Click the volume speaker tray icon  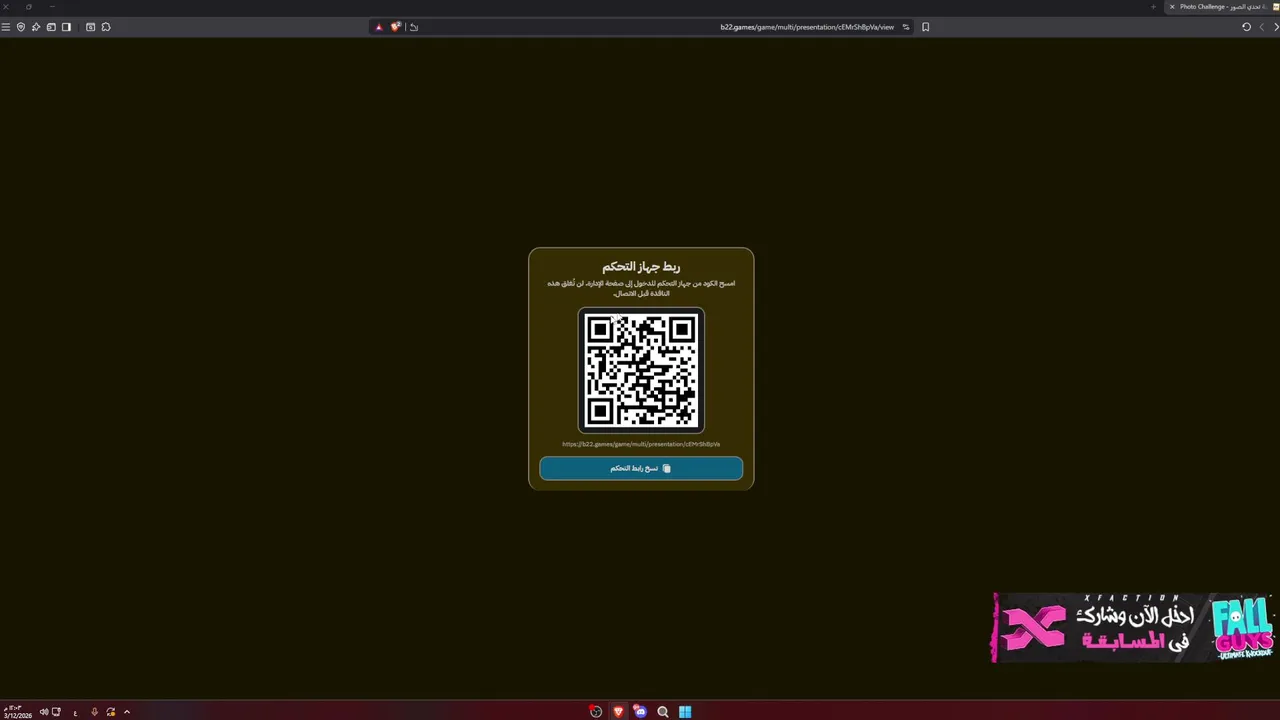click(x=44, y=712)
